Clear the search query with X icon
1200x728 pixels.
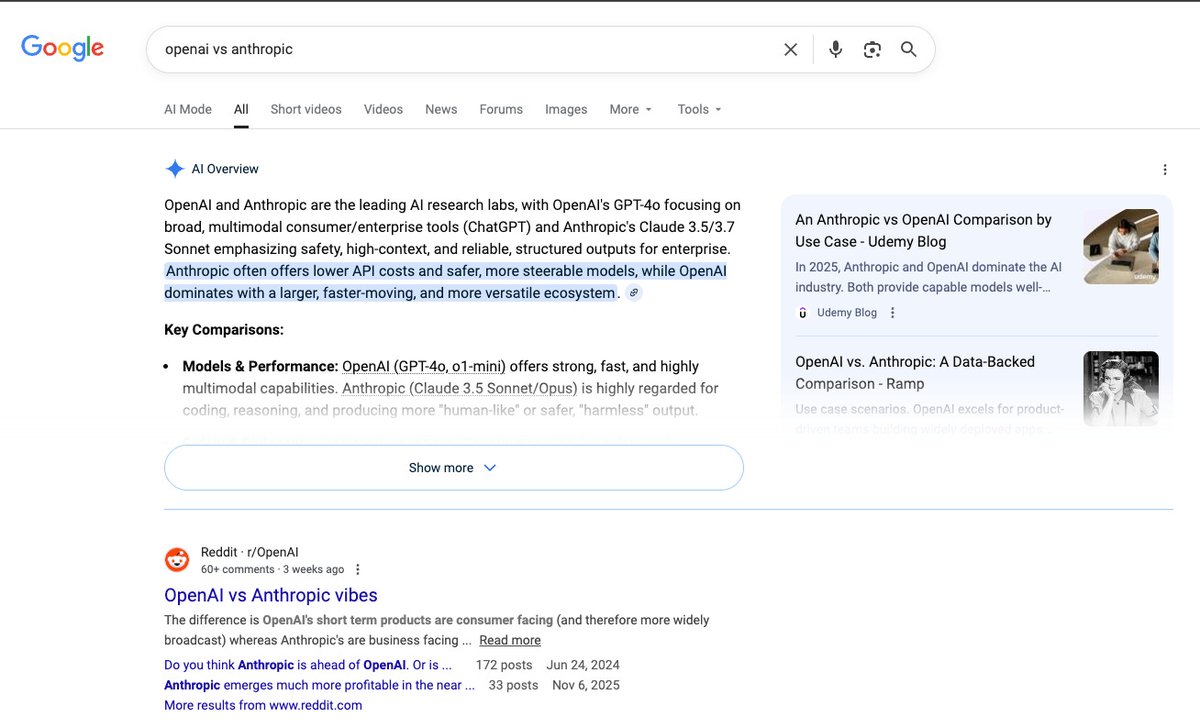pos(790,49)
